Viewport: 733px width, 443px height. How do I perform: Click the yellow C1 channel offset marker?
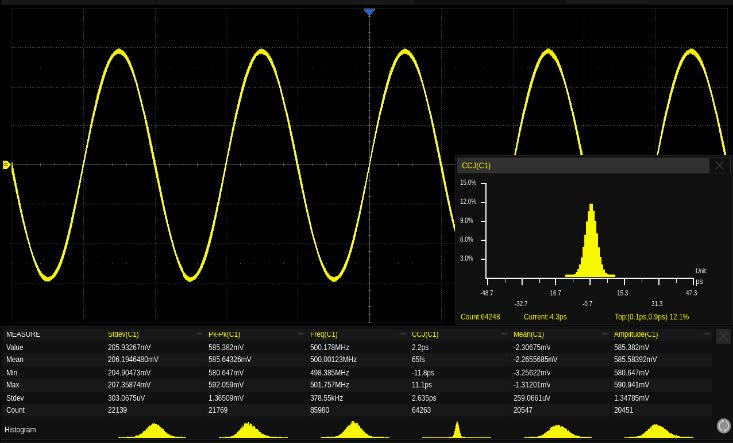[x=7, y=165]
